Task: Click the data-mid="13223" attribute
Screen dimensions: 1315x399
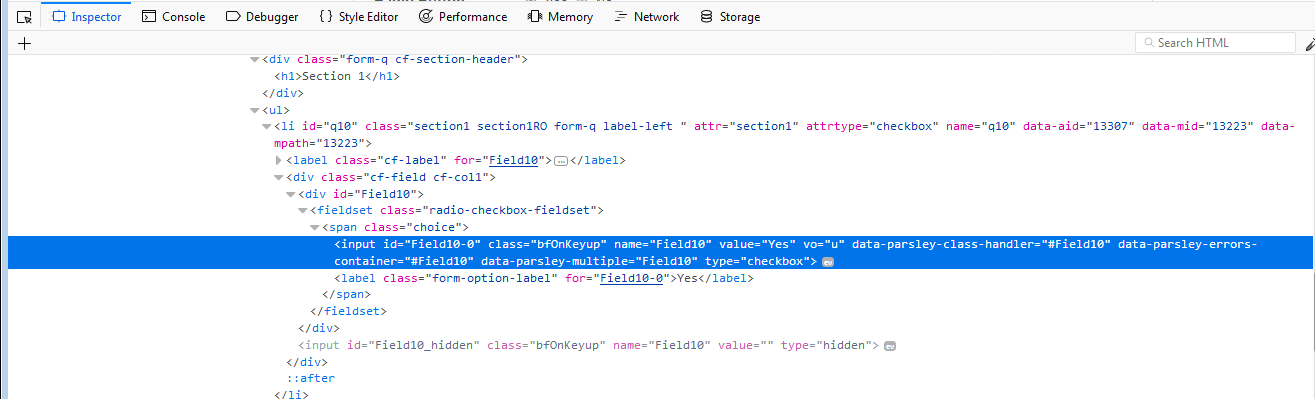Action: (1197, 127)
